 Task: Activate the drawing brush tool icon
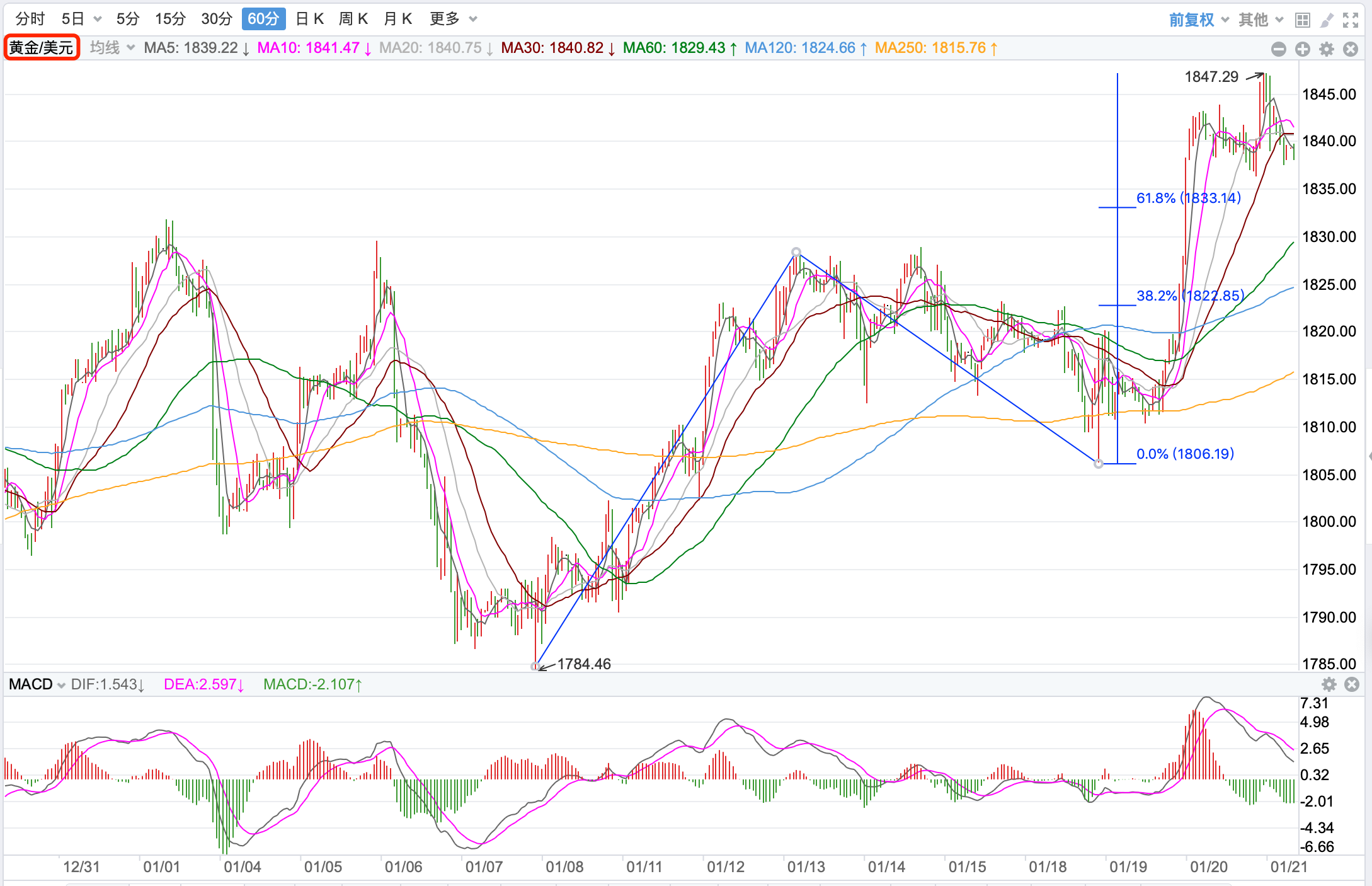(1326, 20)
